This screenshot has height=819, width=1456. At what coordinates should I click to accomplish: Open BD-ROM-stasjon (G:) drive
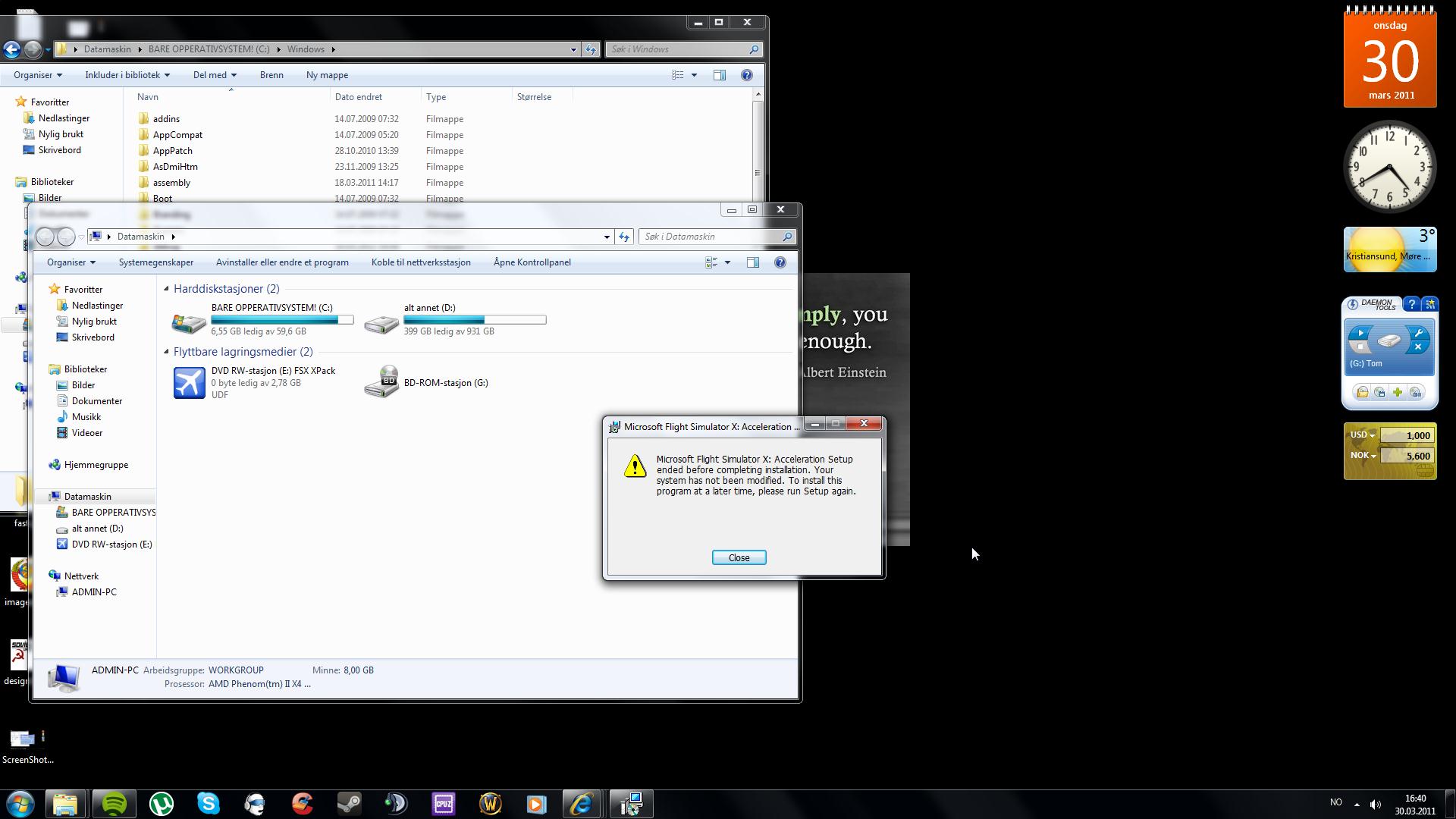[x=426, y=383]
